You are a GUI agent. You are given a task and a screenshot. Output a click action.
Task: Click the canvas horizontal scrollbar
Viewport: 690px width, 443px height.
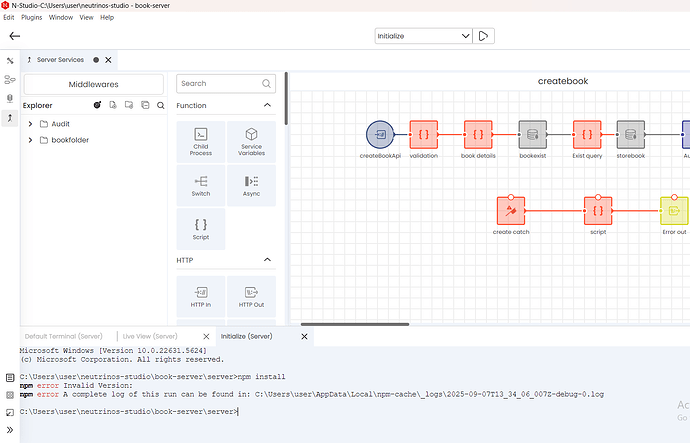click(x=355, y=324)
